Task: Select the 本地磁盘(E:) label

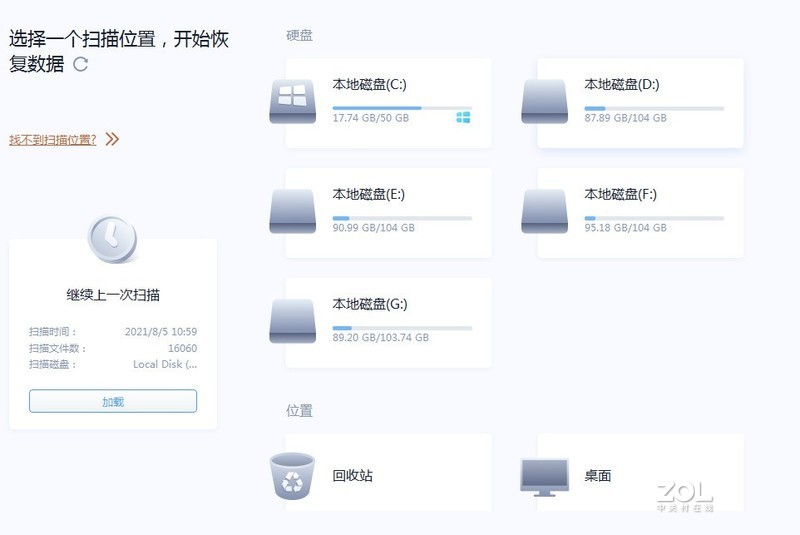Action: (368, 194)
